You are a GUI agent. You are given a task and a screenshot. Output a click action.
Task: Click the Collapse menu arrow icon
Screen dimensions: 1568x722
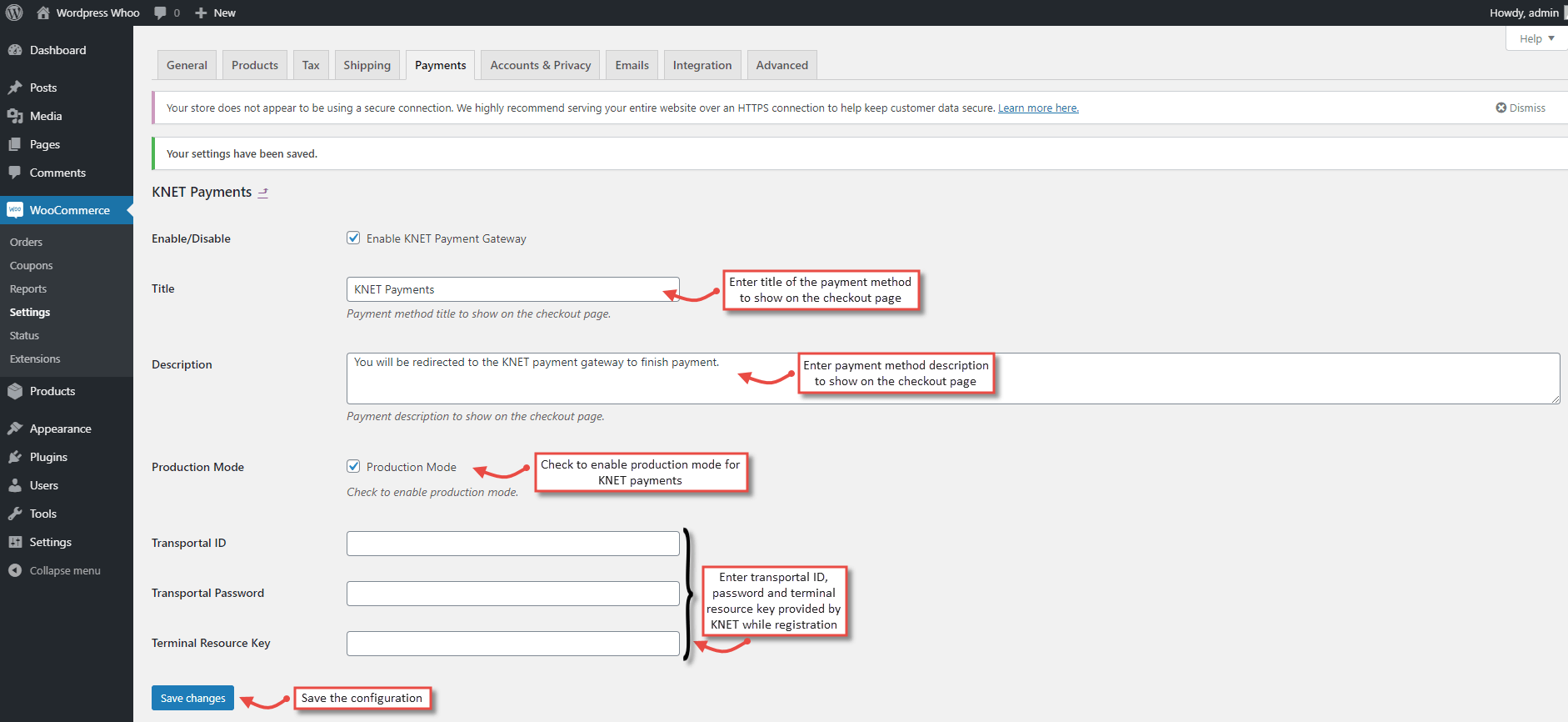[x=15, y=570]
